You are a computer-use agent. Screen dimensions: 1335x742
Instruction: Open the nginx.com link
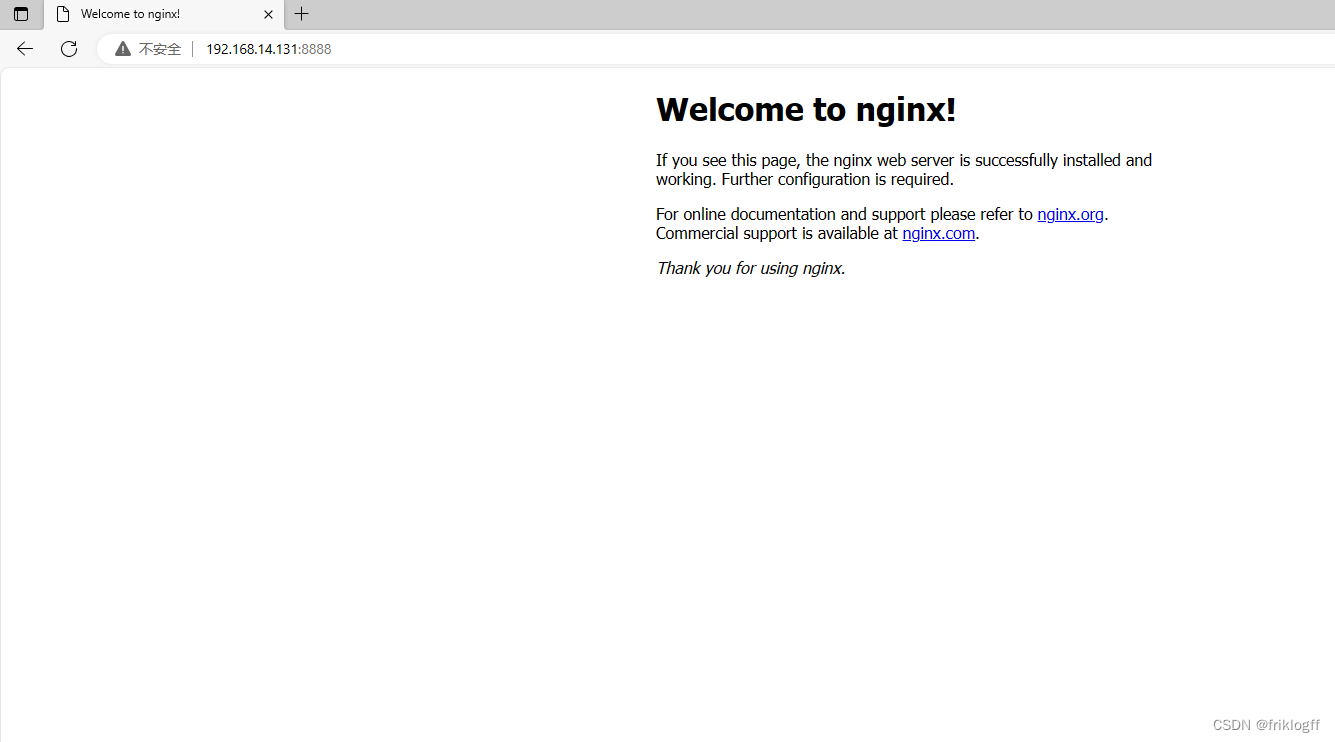click(938, 234)
